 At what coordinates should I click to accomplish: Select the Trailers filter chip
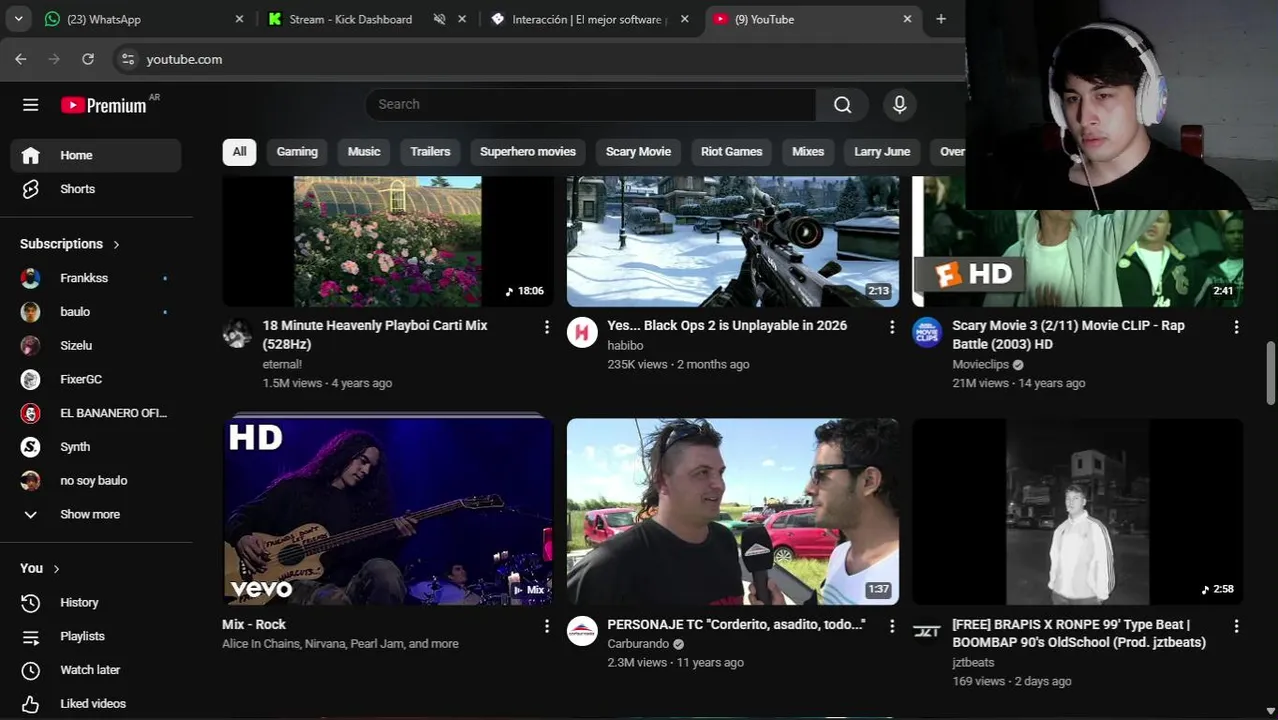coord(430,152)
